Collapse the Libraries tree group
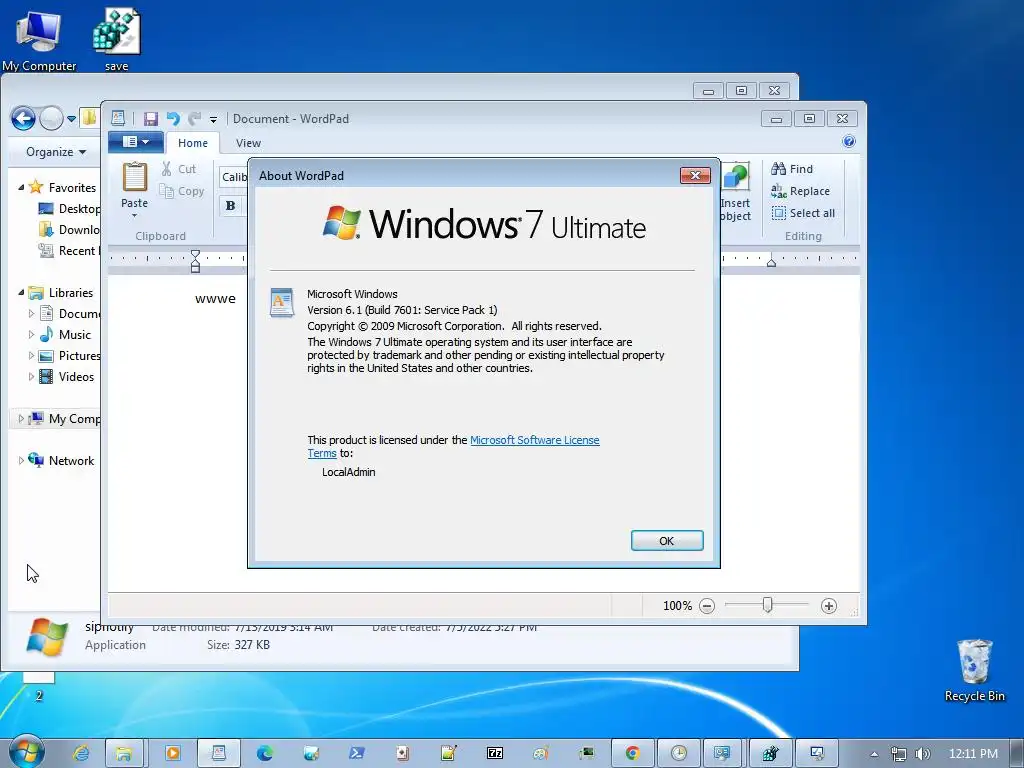Screen dimensions: 1024x768 pos(21,293)
